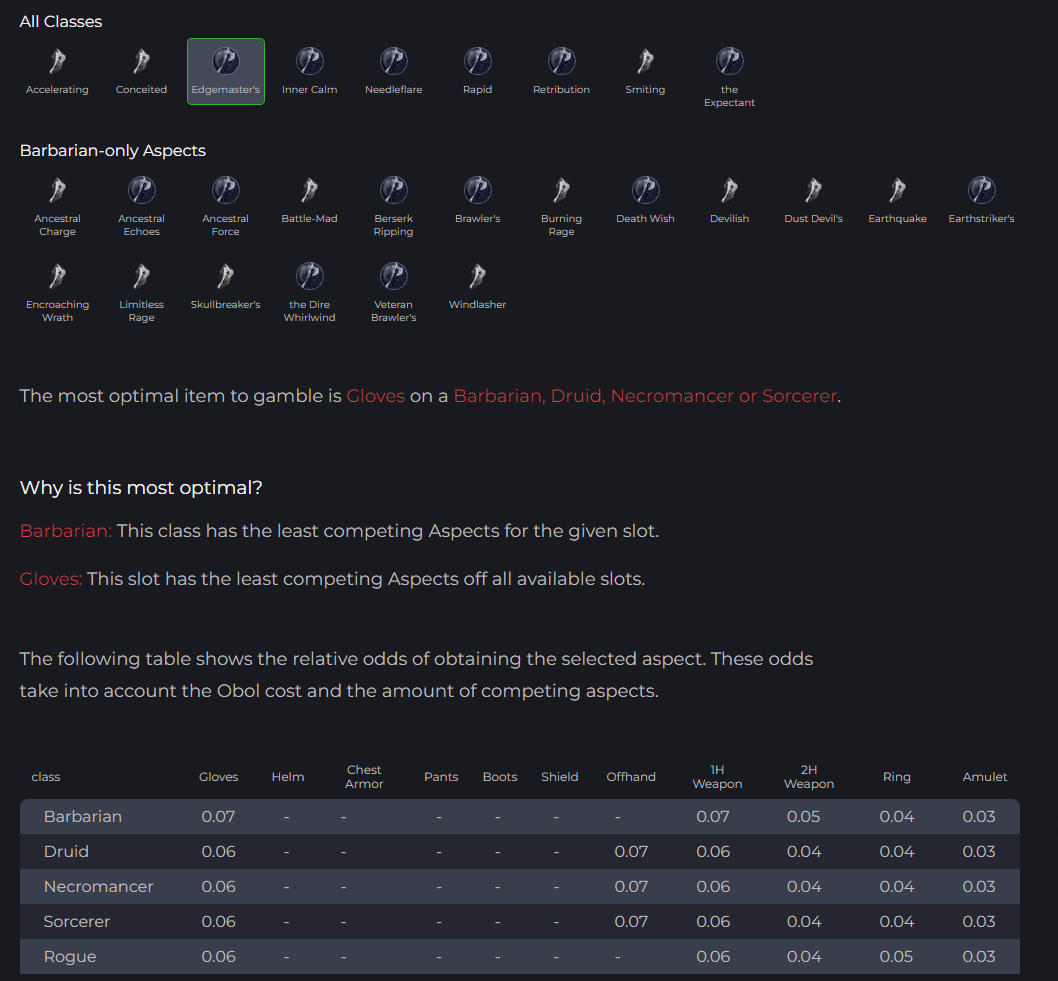Click the Chest Armor column header
Image resolution: width=1058 pixels, height=981 pixels.
click(364, 777)
